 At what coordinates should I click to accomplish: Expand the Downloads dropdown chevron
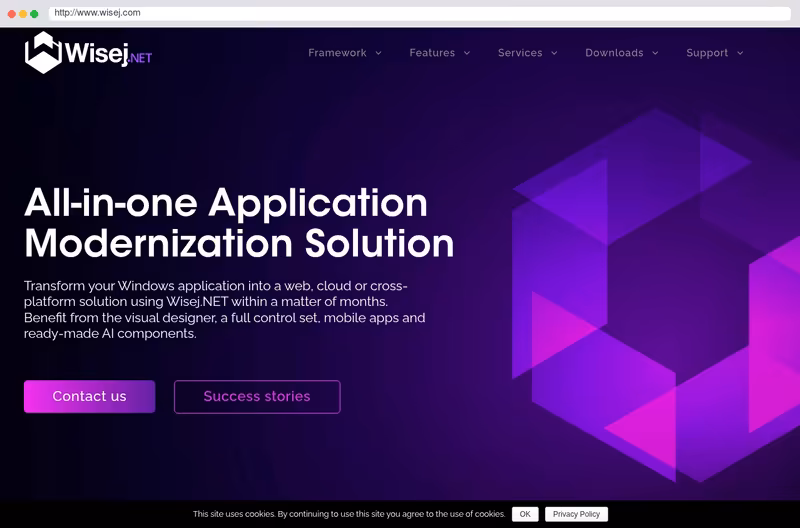[655, 53]
